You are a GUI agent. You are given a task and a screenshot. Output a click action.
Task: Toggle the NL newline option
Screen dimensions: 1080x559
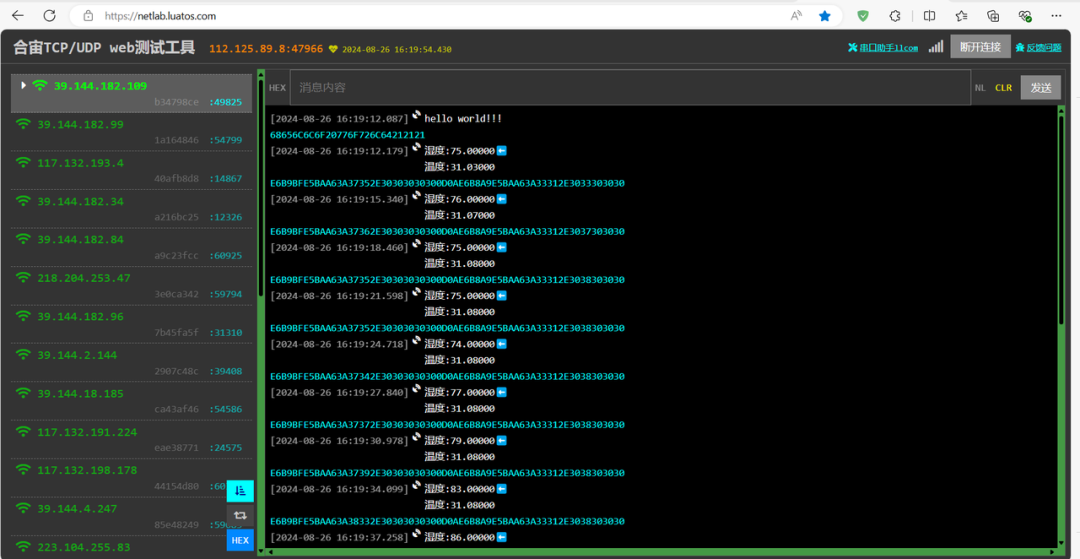980,87
